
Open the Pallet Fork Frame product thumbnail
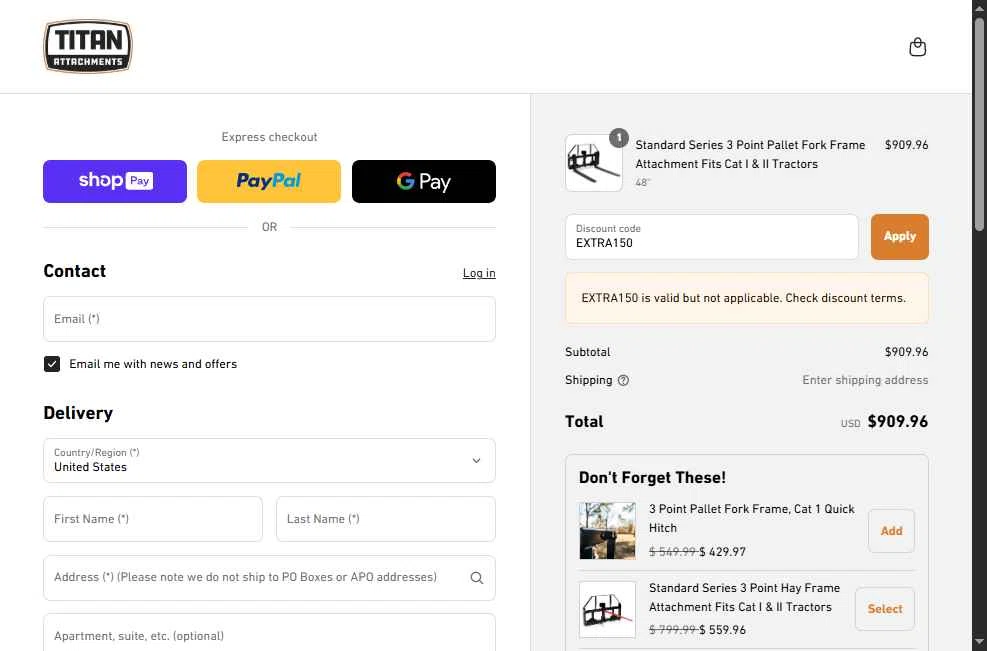[x=594, y=163]
